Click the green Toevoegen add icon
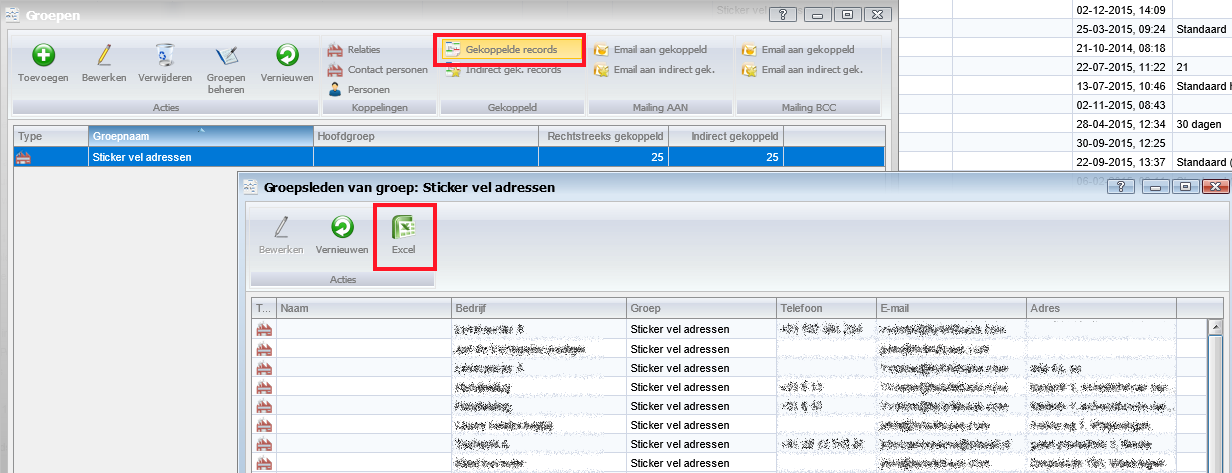 44,57
